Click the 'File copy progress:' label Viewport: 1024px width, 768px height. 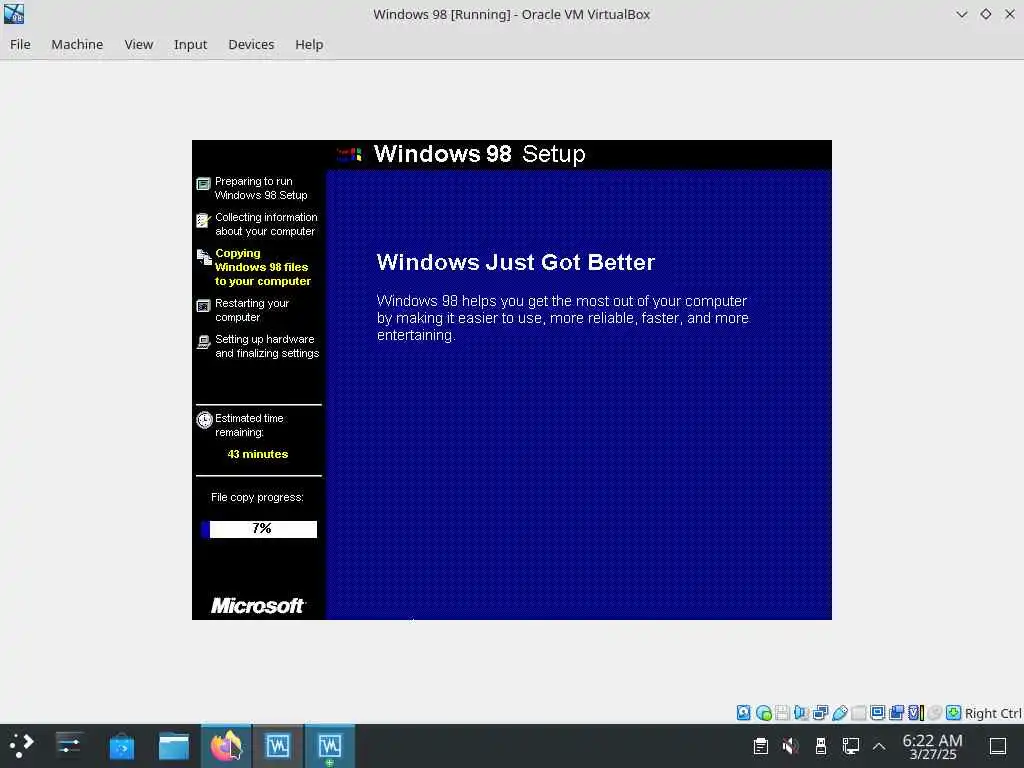pyautogui.click(x=257, y=497)
